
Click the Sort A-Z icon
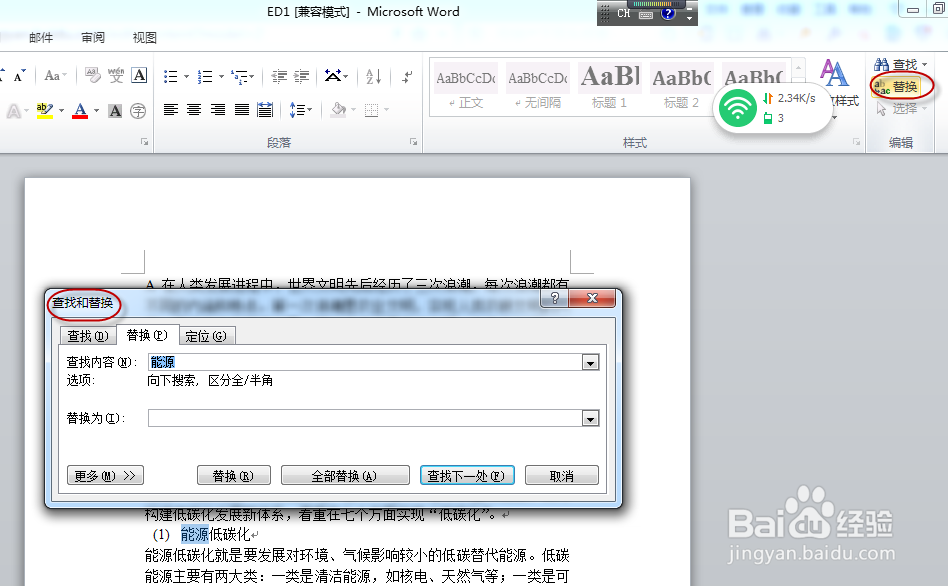coord(373,76)
